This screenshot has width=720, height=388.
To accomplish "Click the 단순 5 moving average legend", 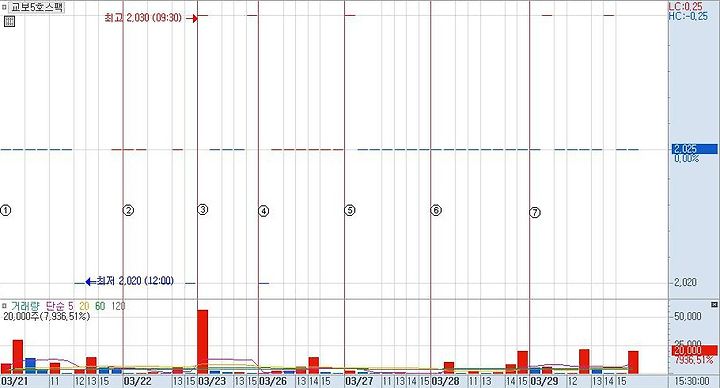I will (x=60, y=306).
